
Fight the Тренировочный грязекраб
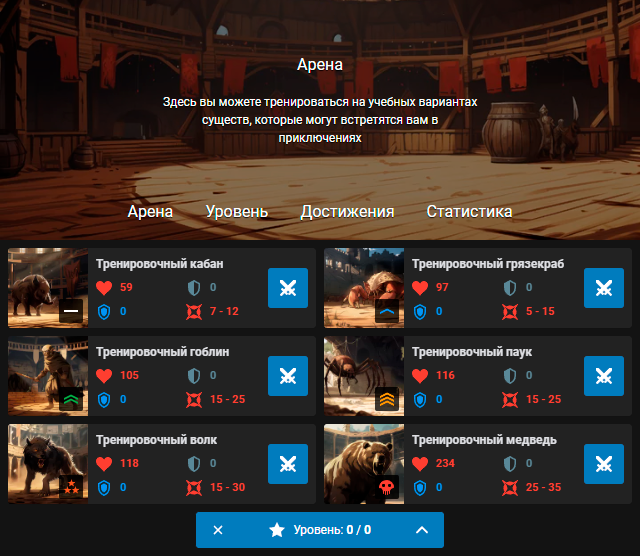pyautogui.click(x=604, y=288)
